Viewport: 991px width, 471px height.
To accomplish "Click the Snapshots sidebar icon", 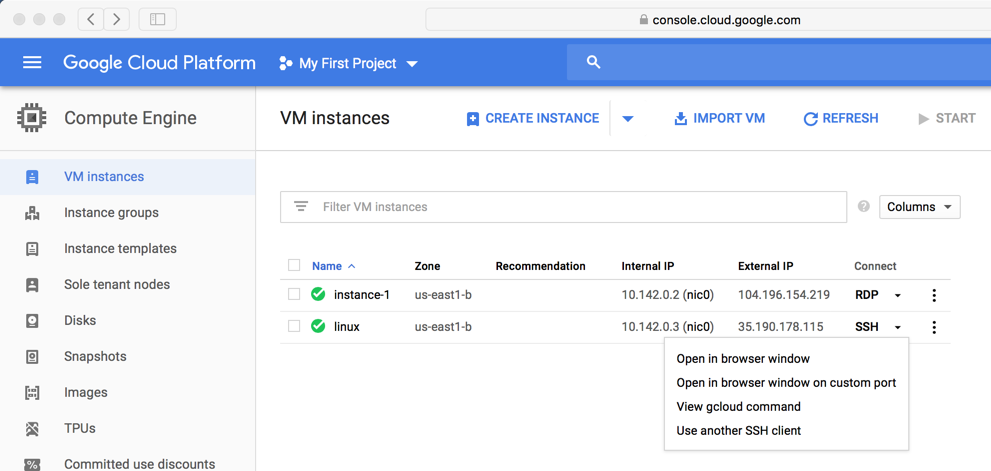I will (32, 357).
